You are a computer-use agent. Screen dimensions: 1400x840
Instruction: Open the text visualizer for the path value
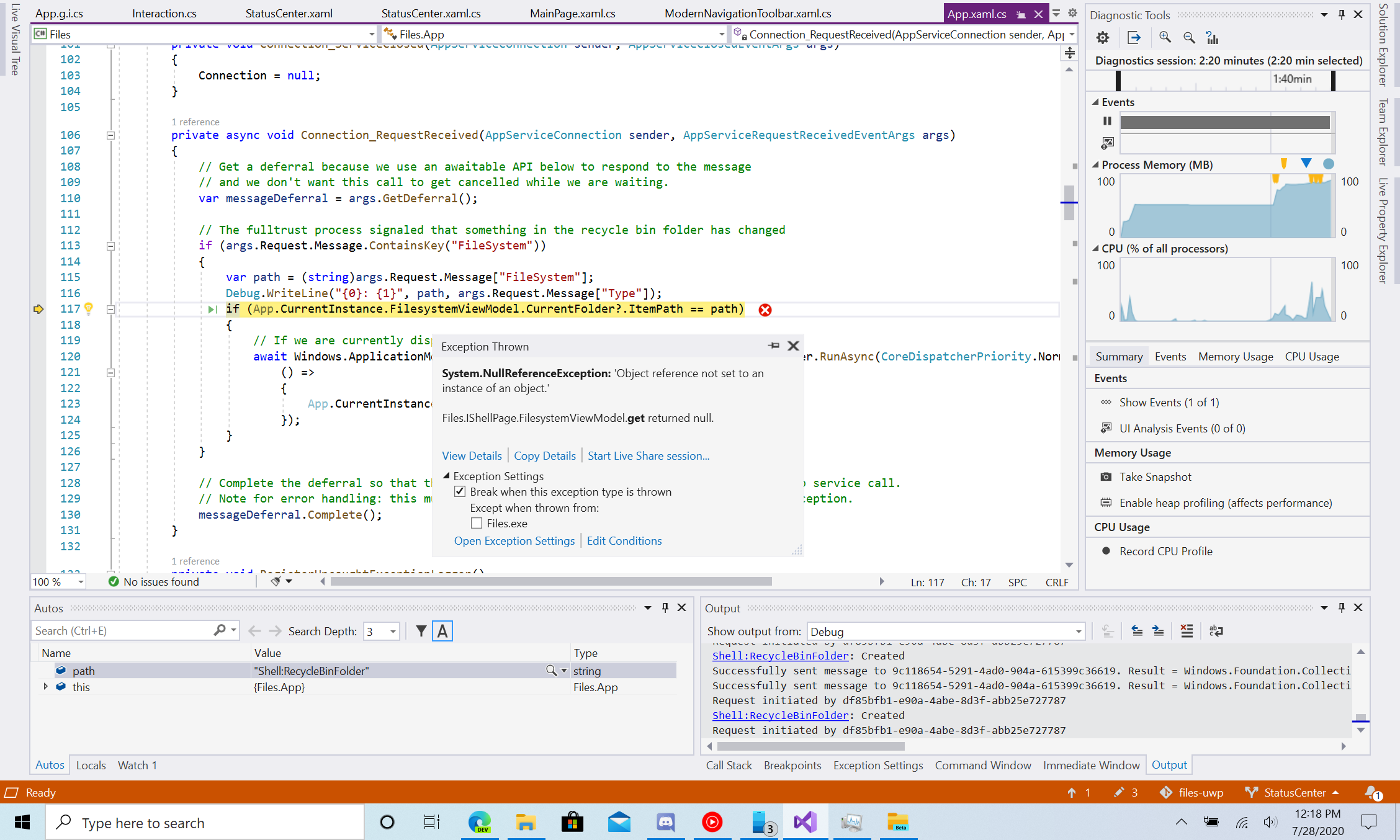click(550, 671)
